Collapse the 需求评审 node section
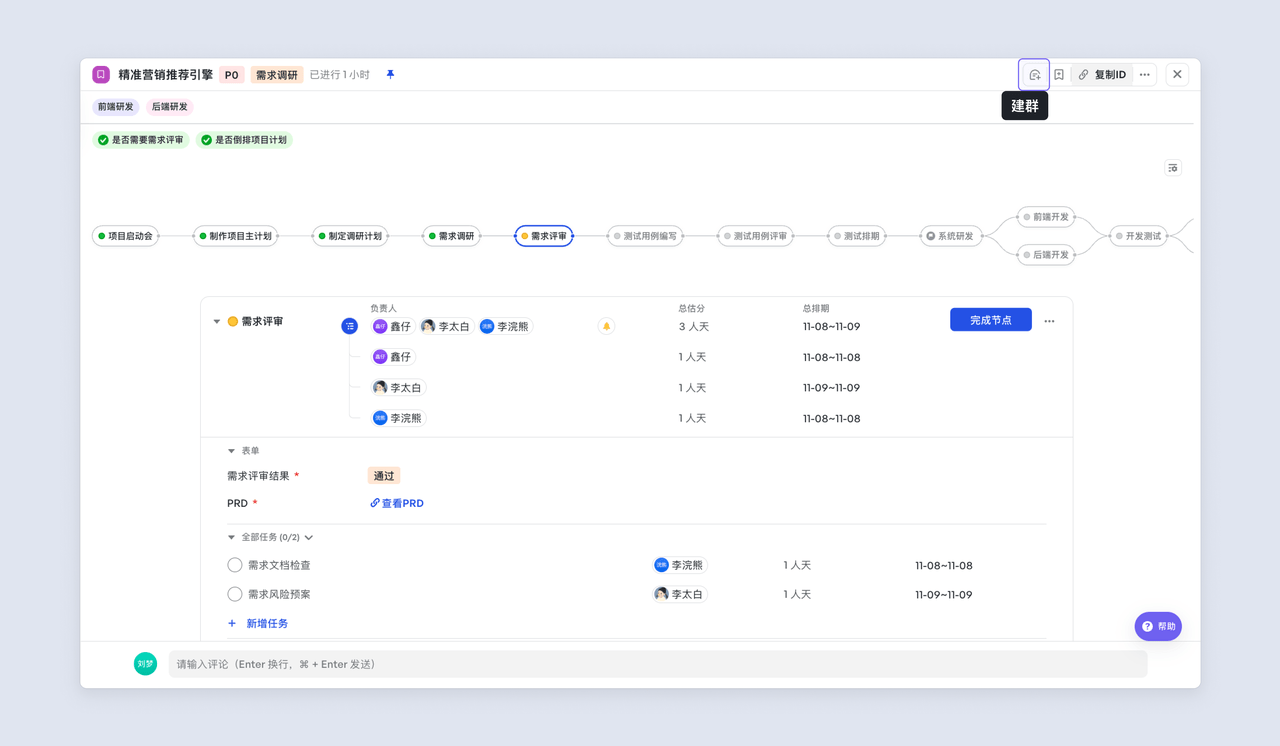Screen dimensions: 1280x746 [217, 322]
